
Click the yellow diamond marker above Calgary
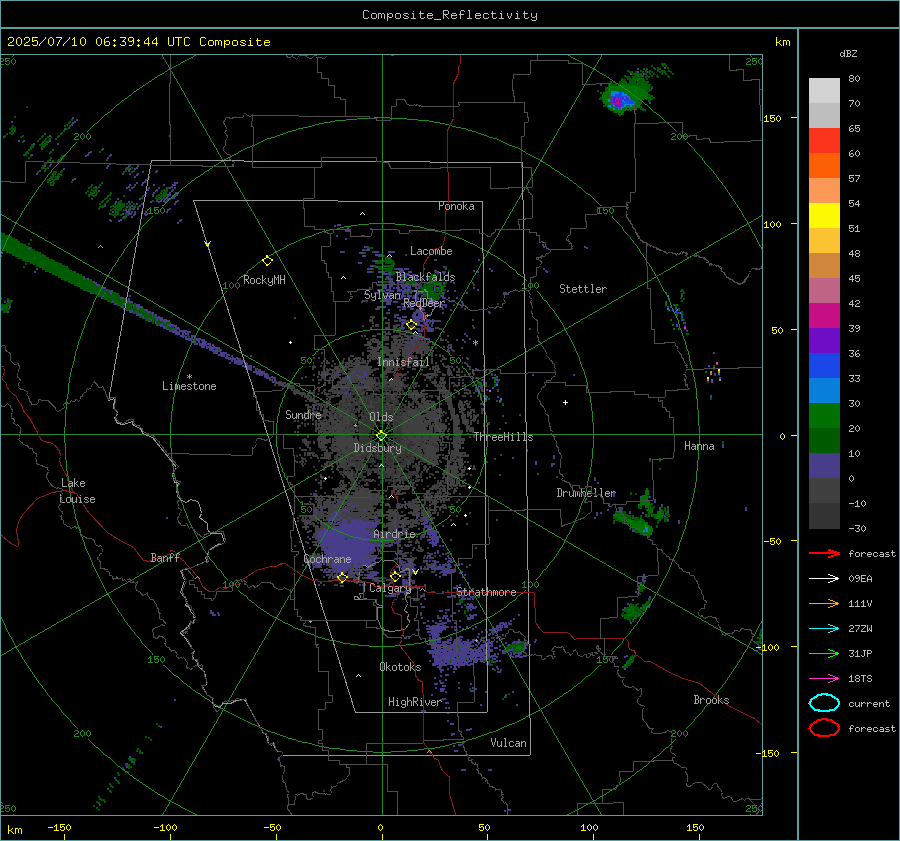tap(395, 576)
